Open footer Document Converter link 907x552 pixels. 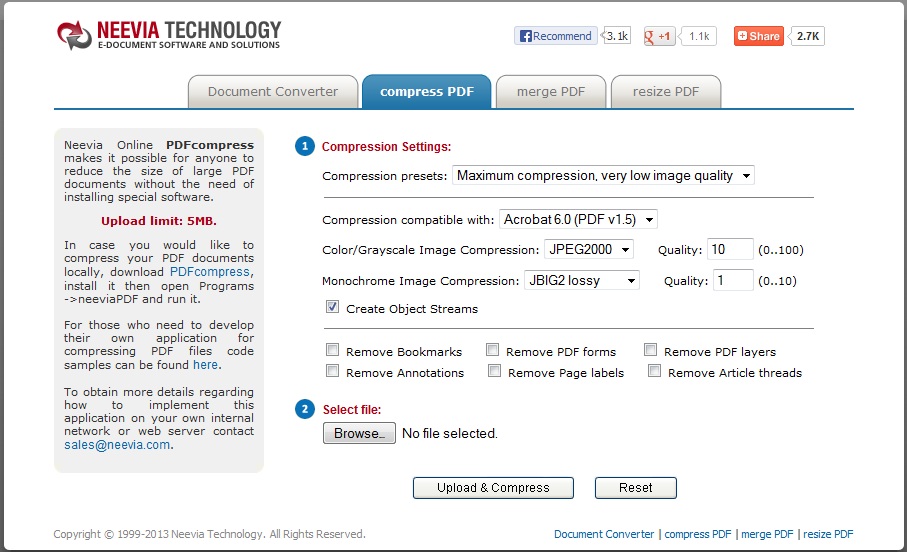pos(604,534)
